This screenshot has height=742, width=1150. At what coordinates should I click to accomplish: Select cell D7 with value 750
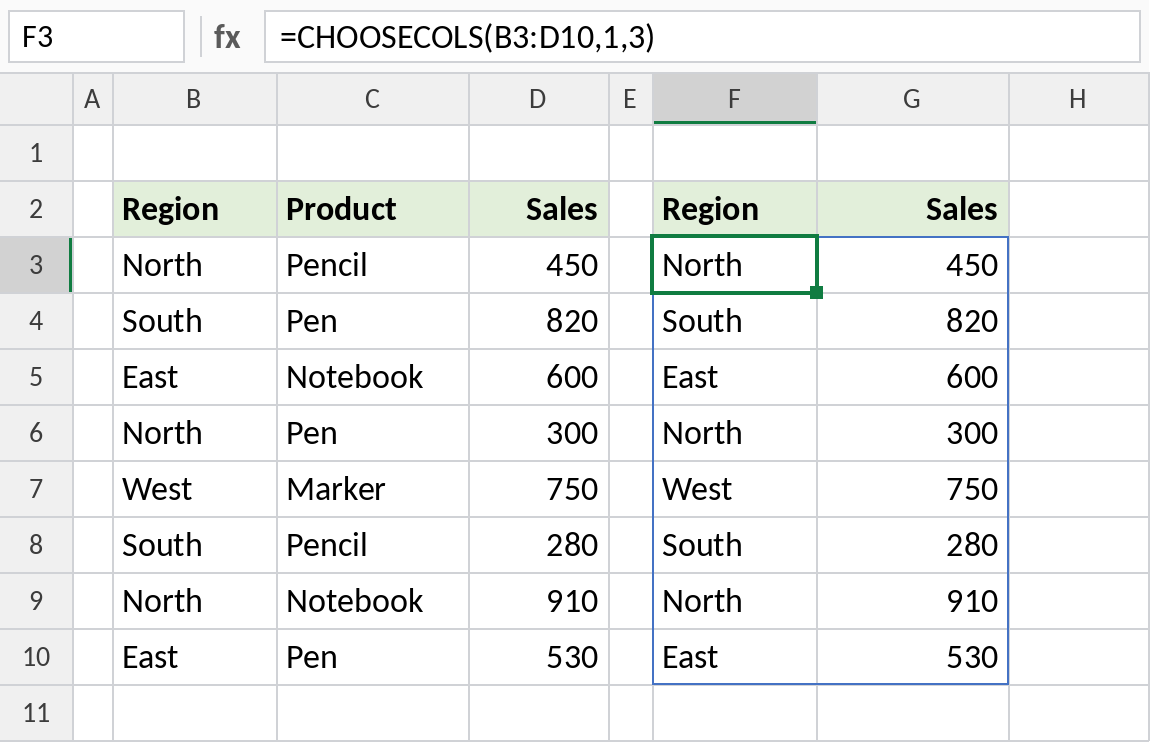(538, 489)
